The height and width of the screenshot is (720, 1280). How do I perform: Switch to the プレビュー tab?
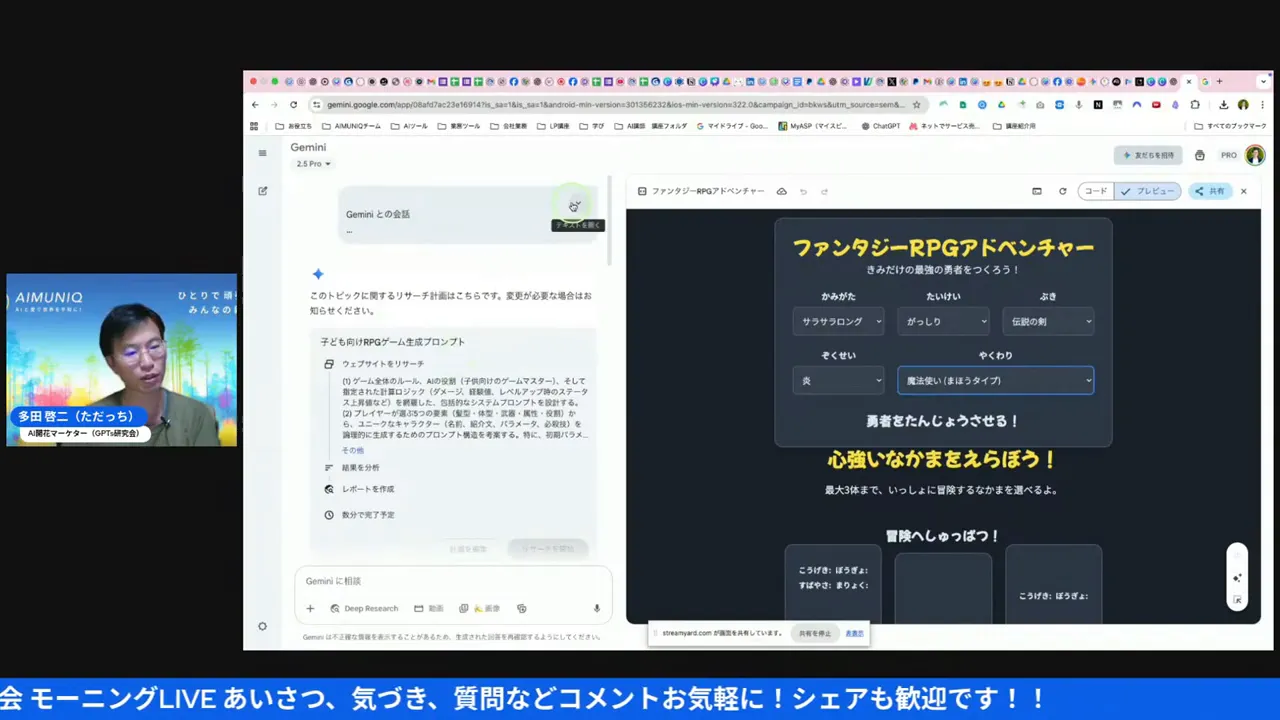click(x=1148, y=191)
